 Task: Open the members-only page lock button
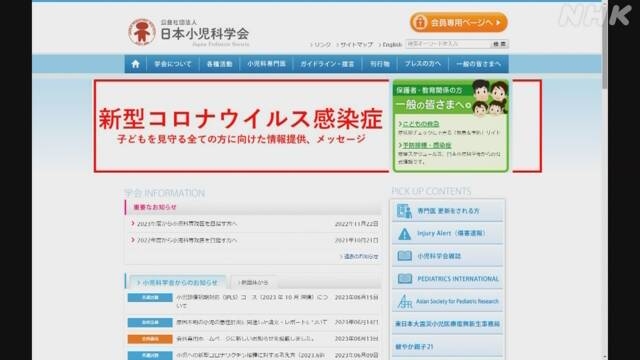459,22
